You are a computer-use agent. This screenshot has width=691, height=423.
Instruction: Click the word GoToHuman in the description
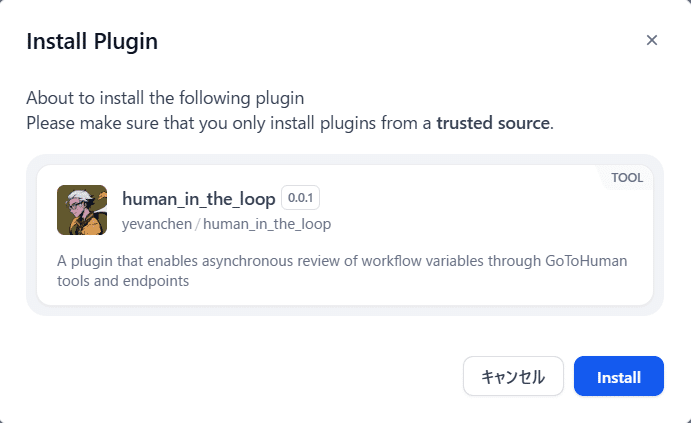coord(587,261)
